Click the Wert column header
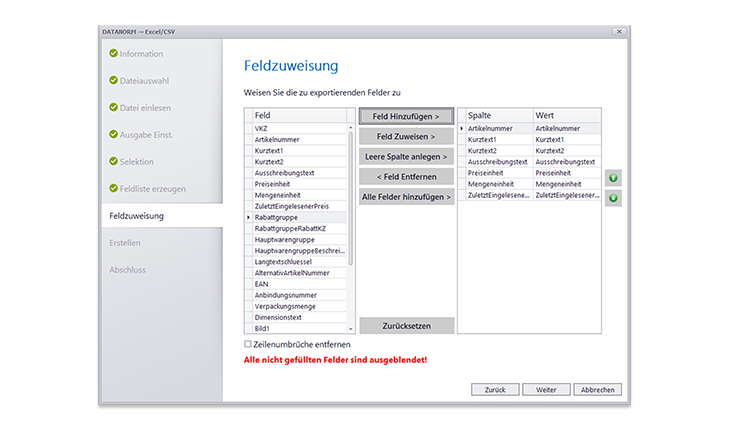Screen dimensions: 729x430 (567, 115)
